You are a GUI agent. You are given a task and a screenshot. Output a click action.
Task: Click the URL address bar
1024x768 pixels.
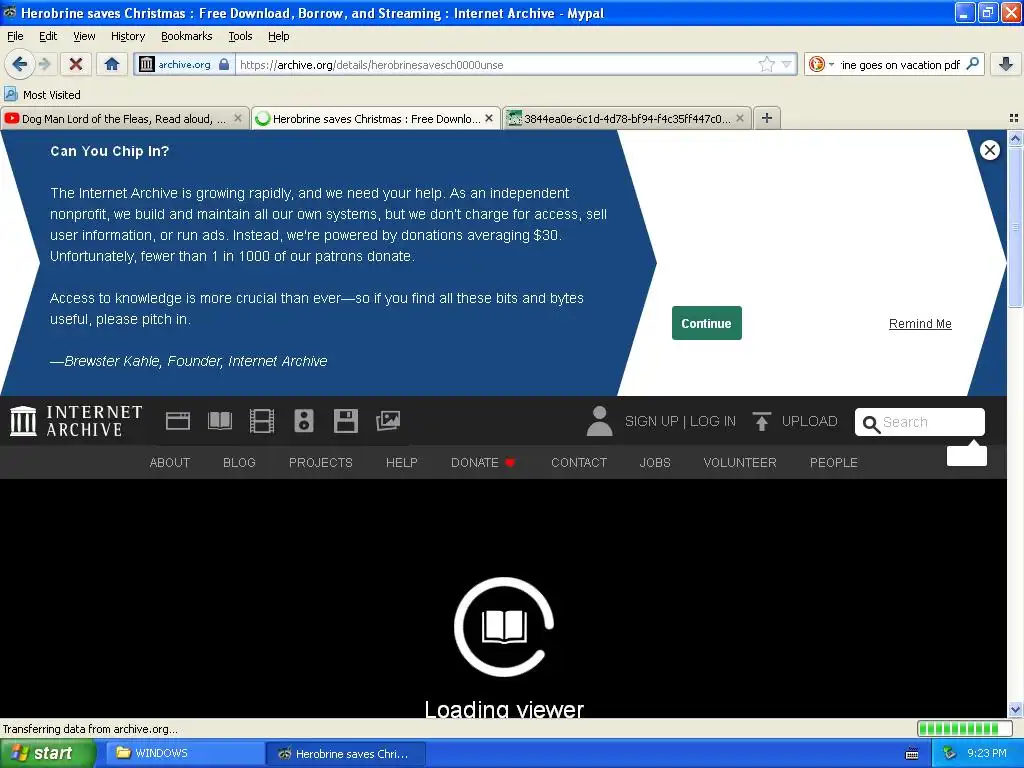coord(496,65)
